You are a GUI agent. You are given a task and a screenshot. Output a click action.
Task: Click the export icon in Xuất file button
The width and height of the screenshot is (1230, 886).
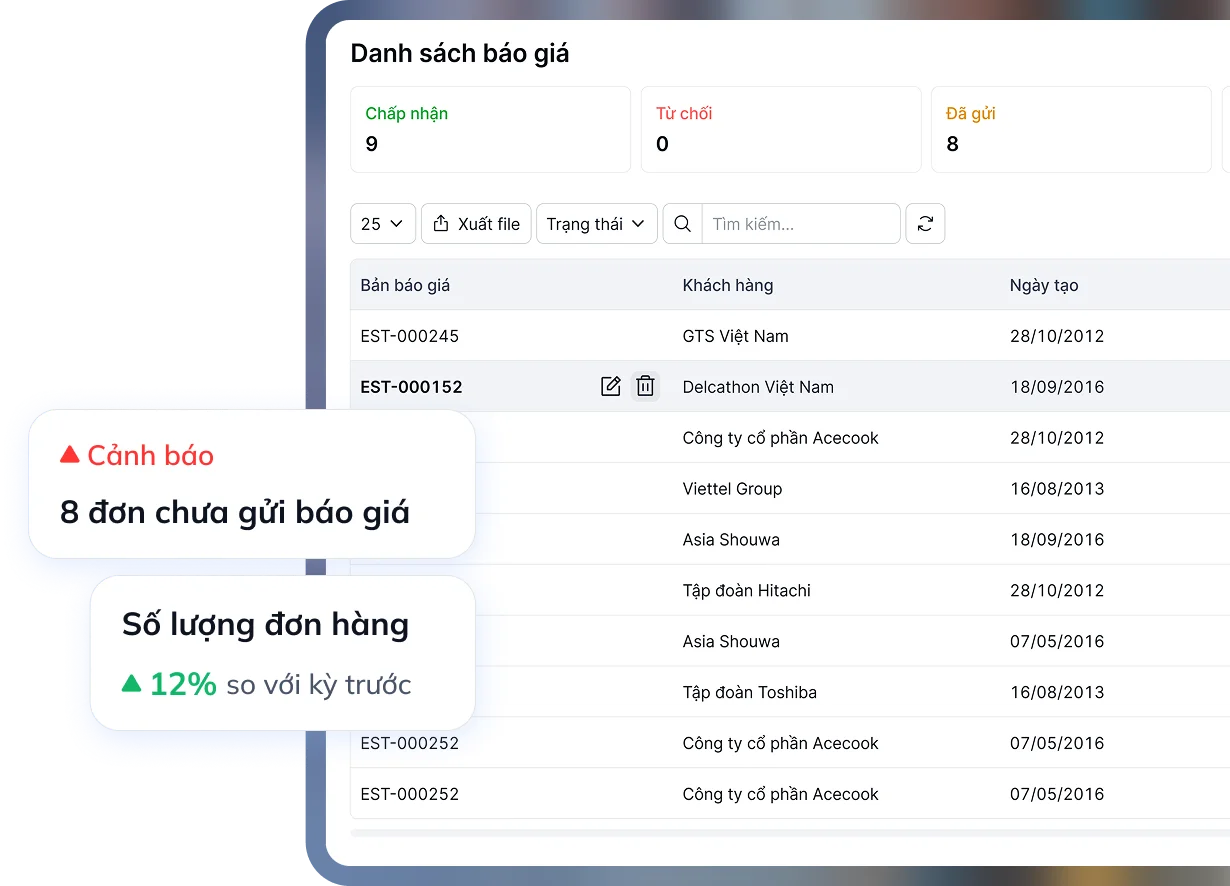pyautogui.click(x=441, y=224)
